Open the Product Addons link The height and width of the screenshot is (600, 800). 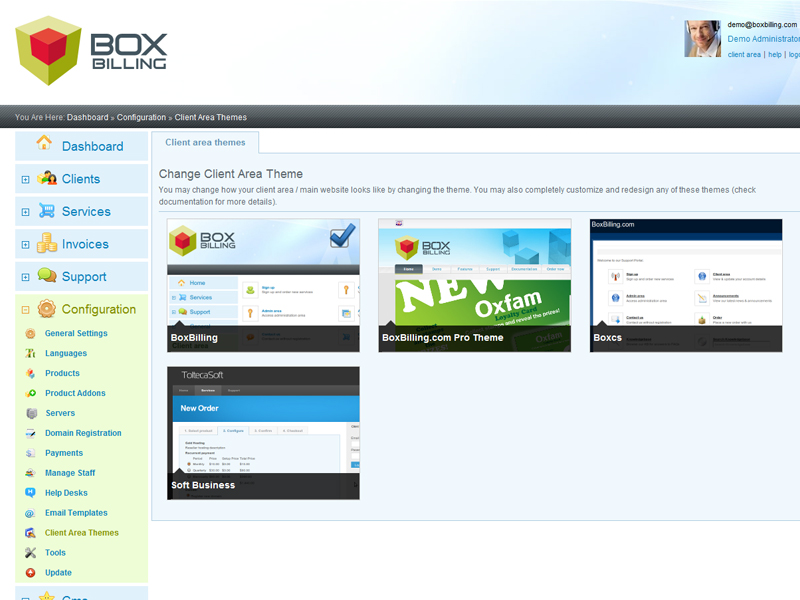tap(75, 393)
